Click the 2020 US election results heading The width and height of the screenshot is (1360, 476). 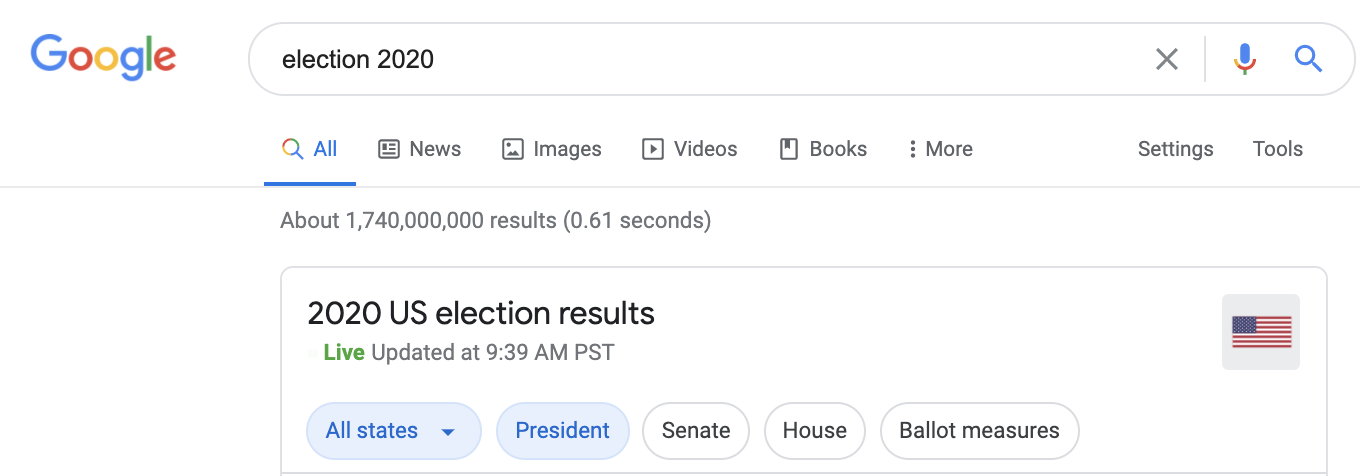481,313
